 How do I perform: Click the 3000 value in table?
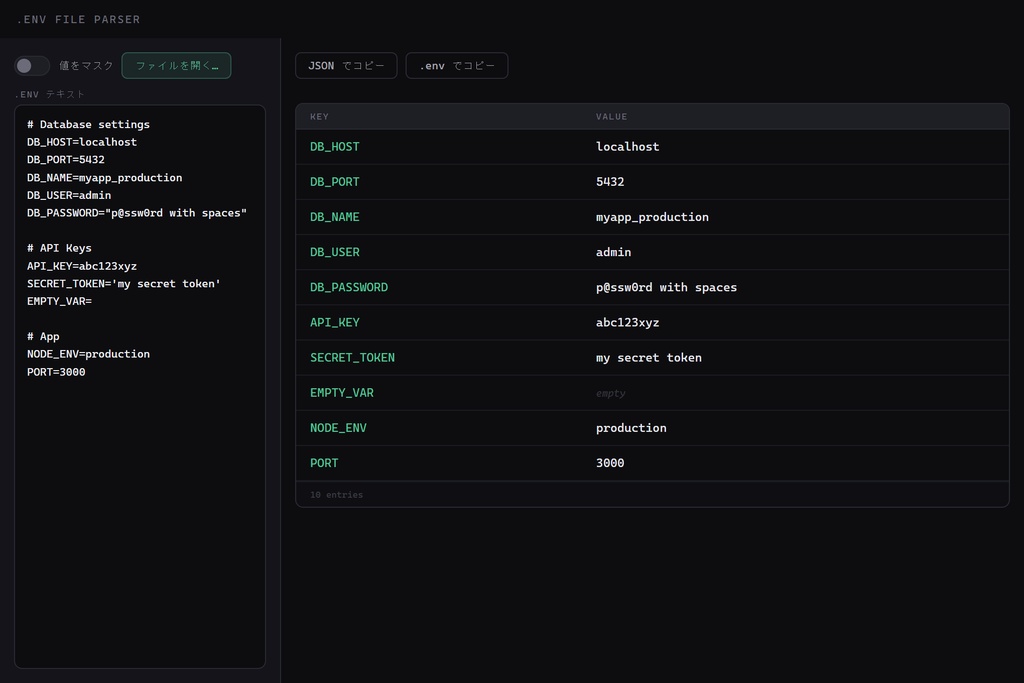click(x=610, y=463)
